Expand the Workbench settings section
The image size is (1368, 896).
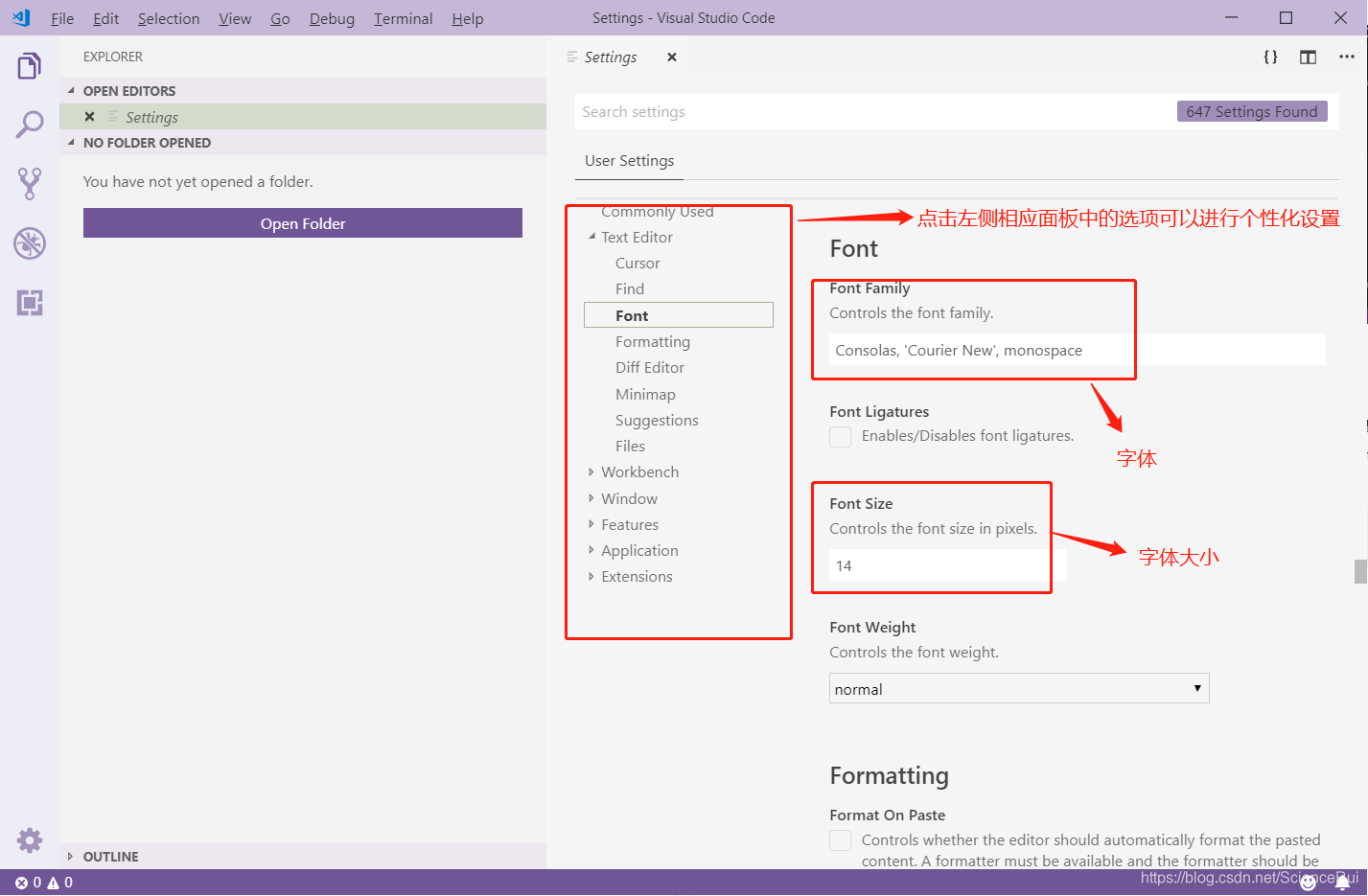[x=591, y=471]
